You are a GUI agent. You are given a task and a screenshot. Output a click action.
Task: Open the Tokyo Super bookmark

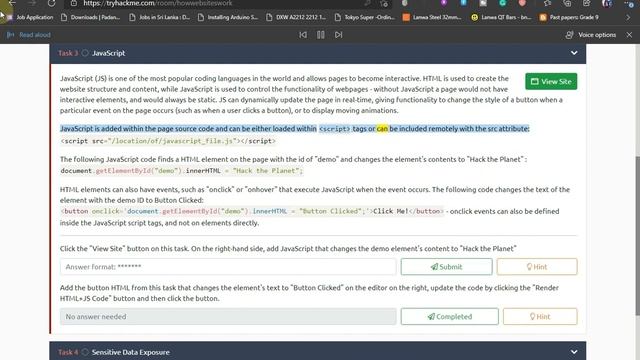[x=364, y=17]
